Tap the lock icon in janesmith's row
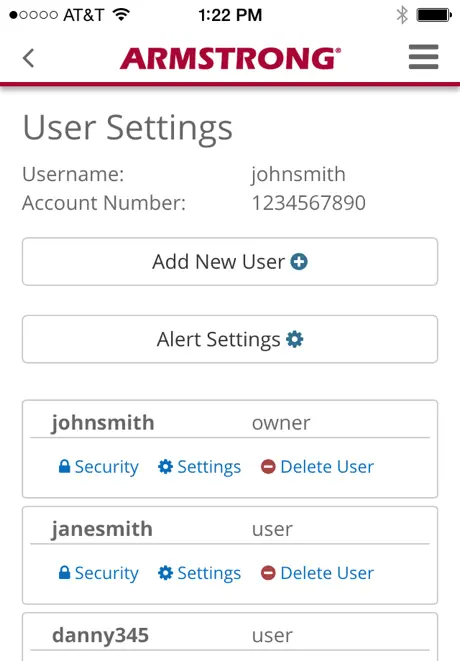 (x=64, y=572)
